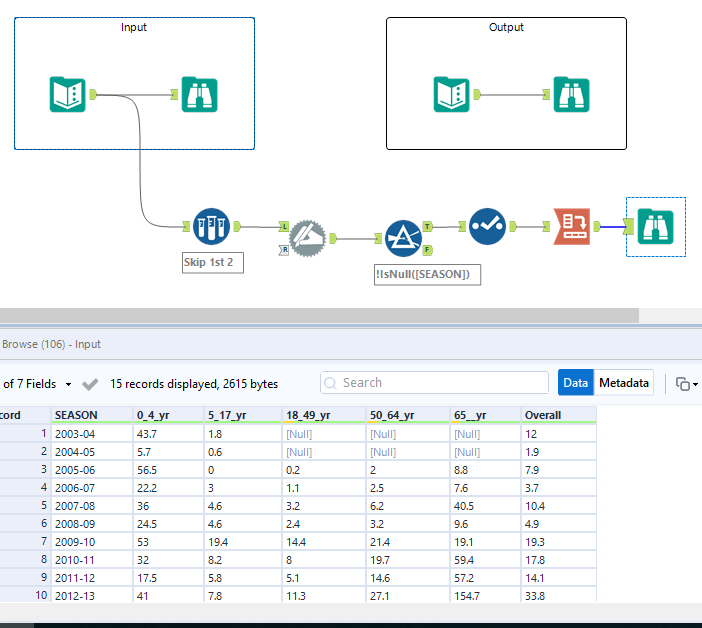This screenshot has width=702, height=628.
Task: Click the 59.4 value in 65__yr column
Action: [485, 560]
